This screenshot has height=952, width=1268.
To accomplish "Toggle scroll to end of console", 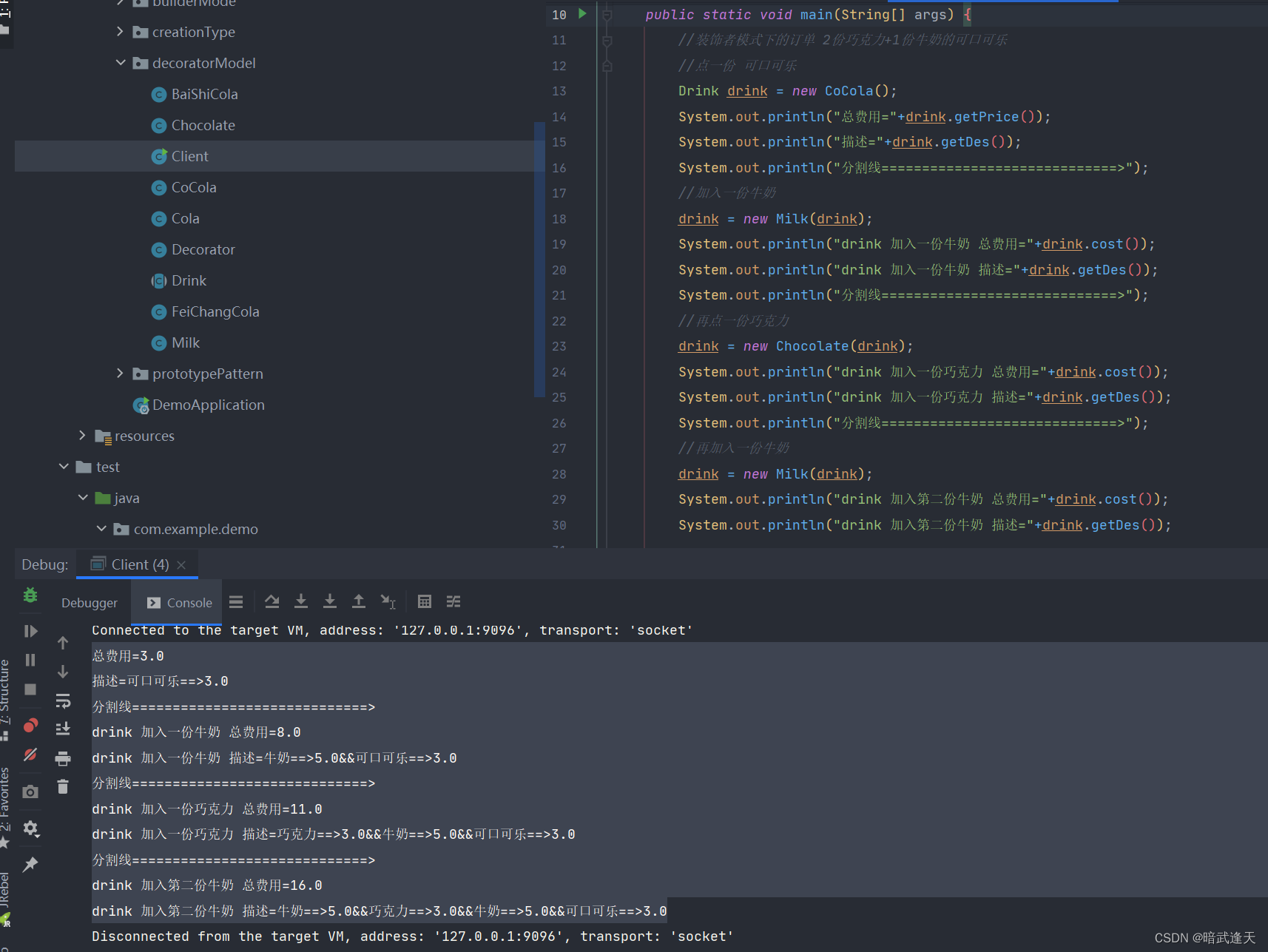I will (63, 729).
